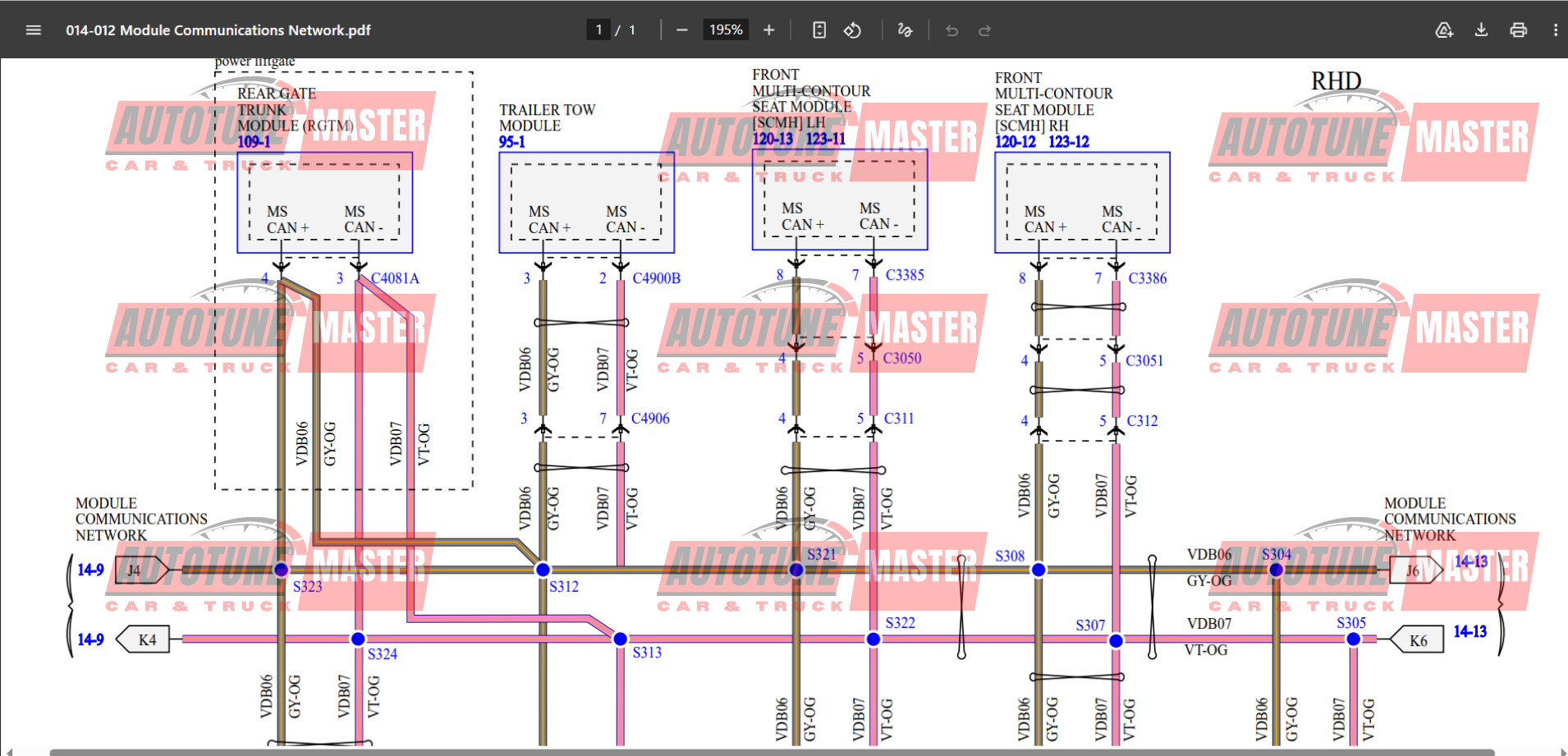
Task: Follow the 14-9 link beside J4
Action: (90, 570)
